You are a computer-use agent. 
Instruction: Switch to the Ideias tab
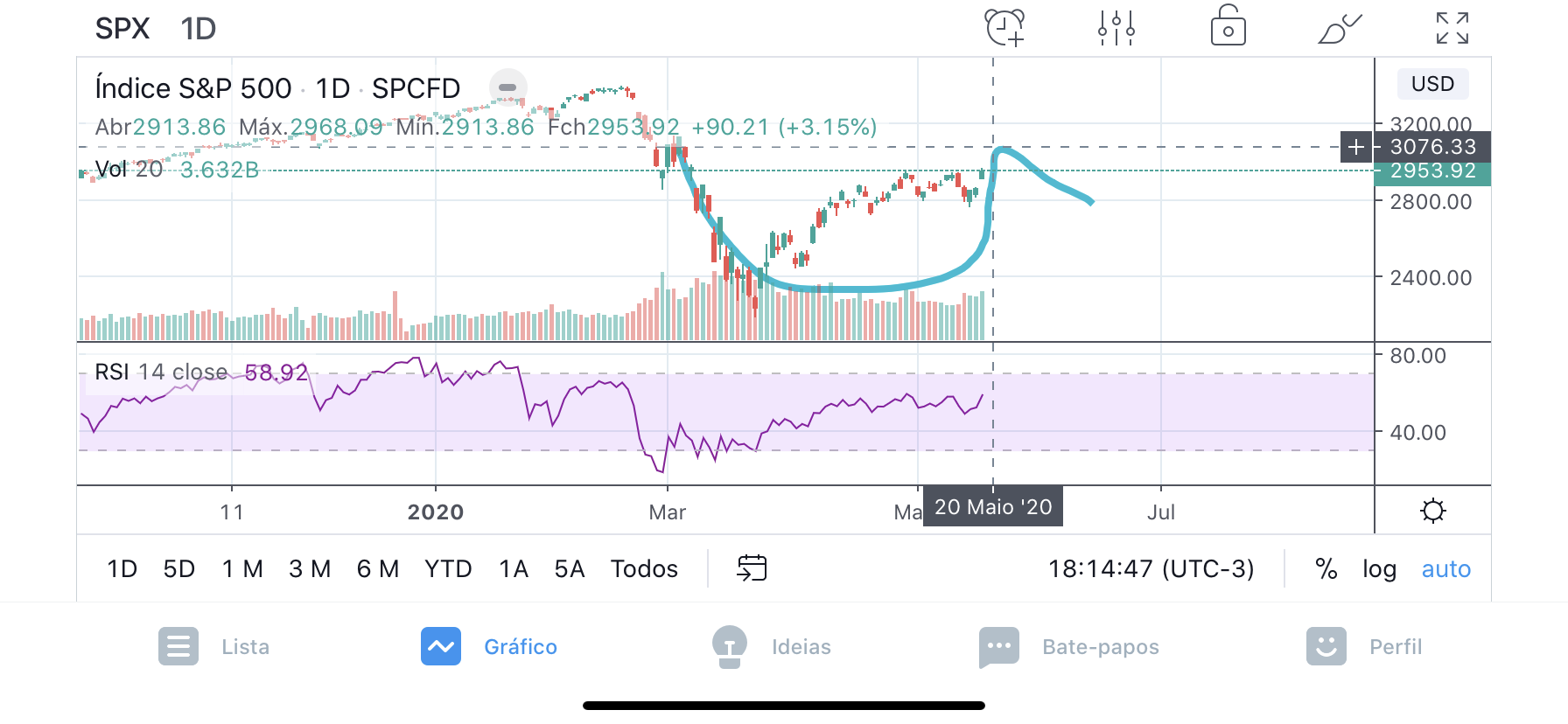[772, 647]
